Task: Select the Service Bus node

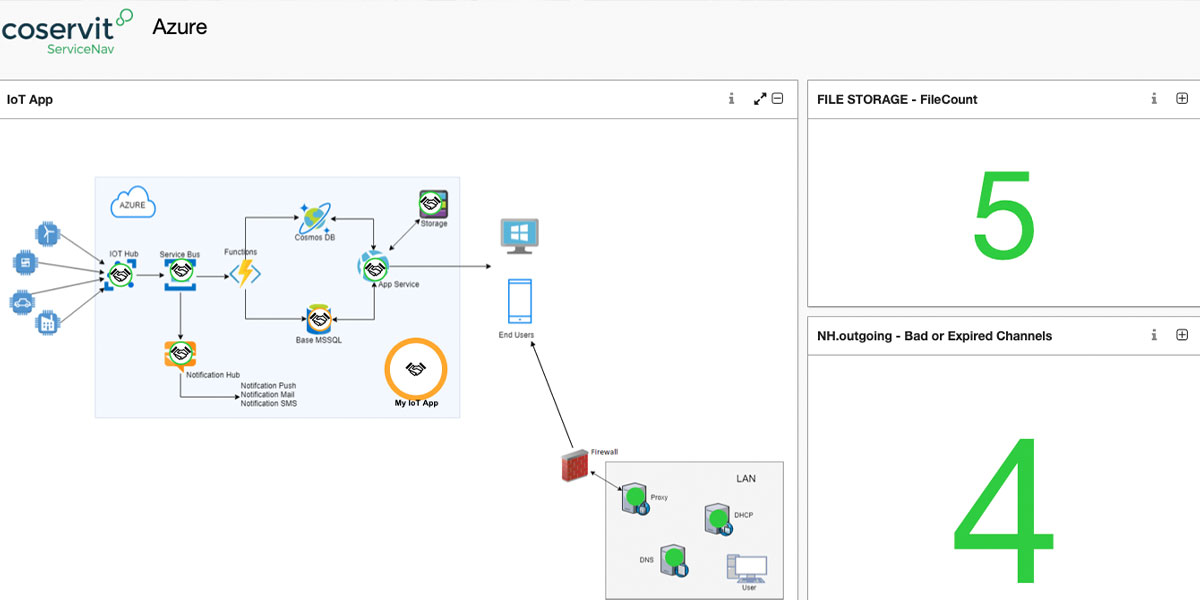Action: point(180,273)
